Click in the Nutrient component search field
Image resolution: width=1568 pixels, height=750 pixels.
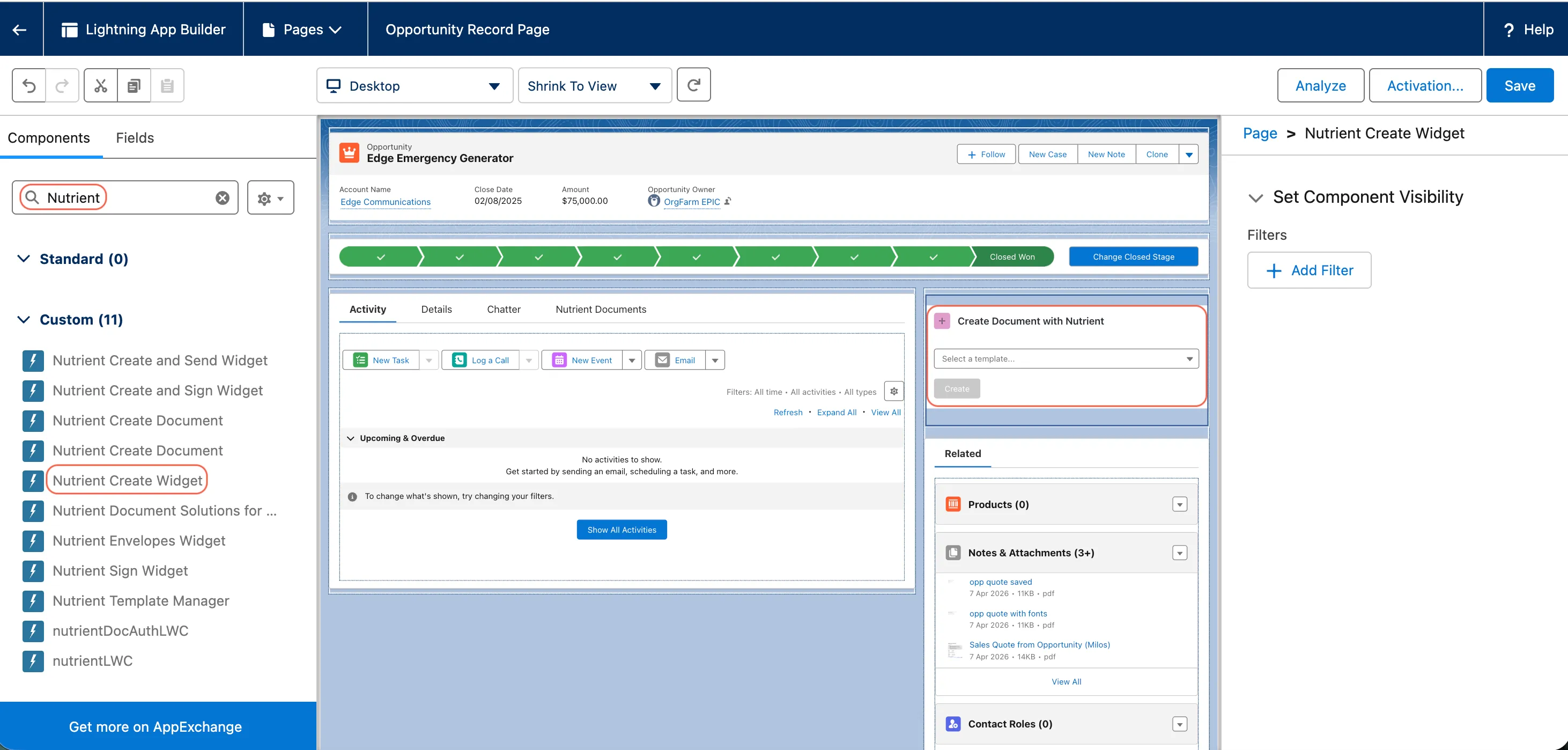pyautogui.click(x=125, y=198)
